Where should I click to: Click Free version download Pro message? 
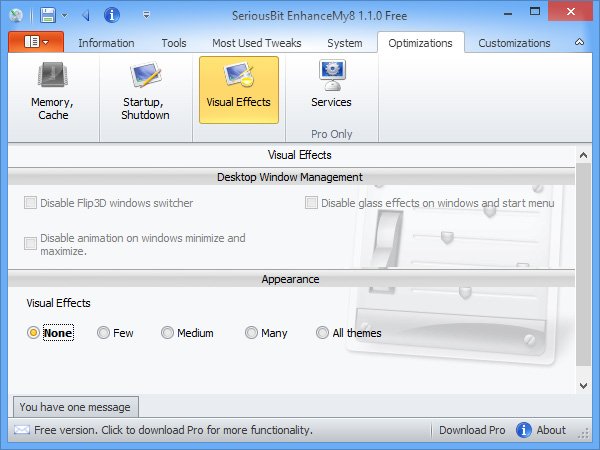[x=173, y=430]
